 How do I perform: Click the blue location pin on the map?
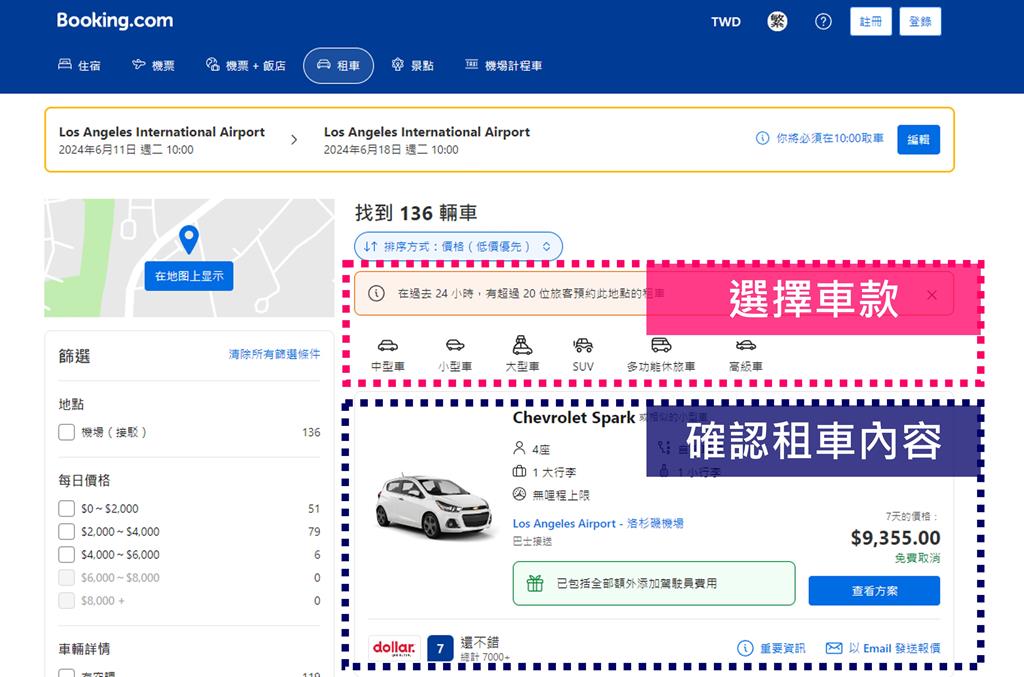tap(189, 240)
